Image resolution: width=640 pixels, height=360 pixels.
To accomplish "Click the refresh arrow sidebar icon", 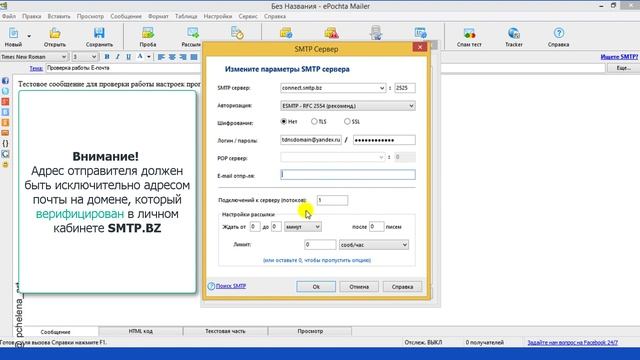I will (5, 154).
